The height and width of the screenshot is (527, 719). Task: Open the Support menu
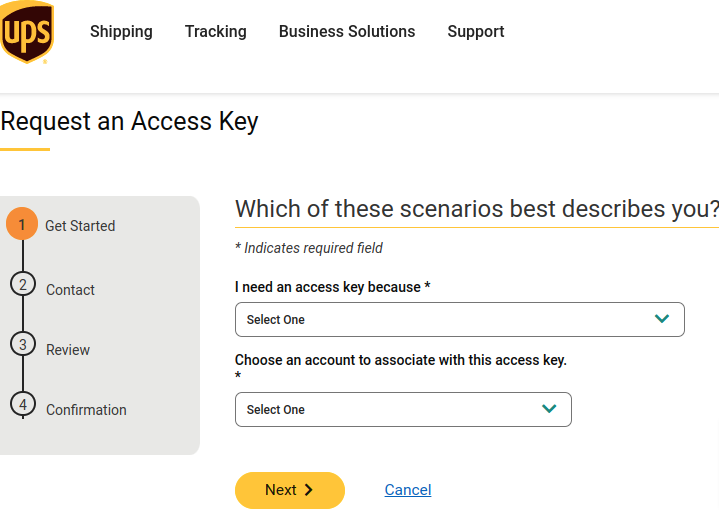[475, 31]
